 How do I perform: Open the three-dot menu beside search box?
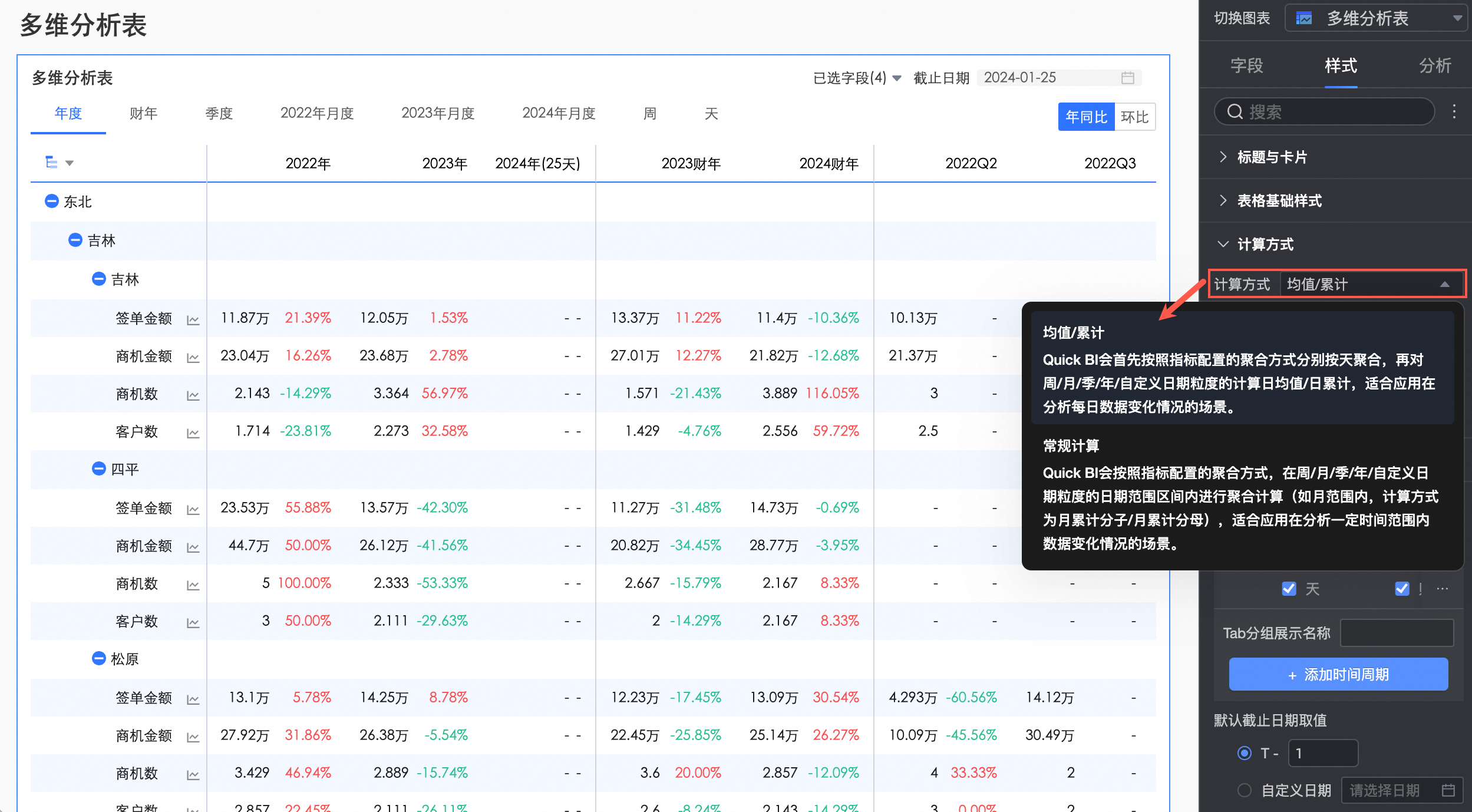pyautogui.click(x=1454, y=112)
